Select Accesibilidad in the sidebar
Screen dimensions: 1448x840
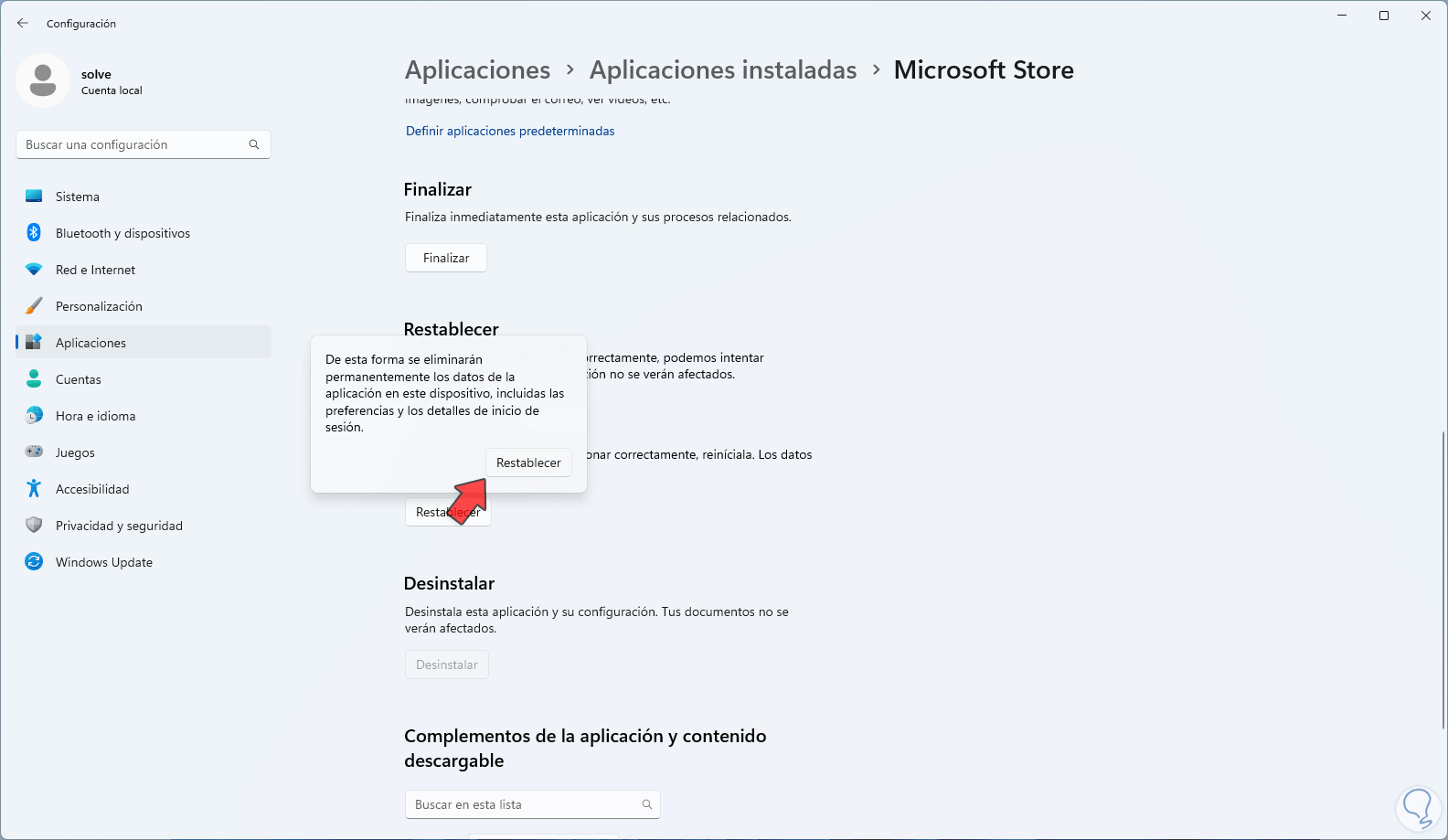coord(144,489)
